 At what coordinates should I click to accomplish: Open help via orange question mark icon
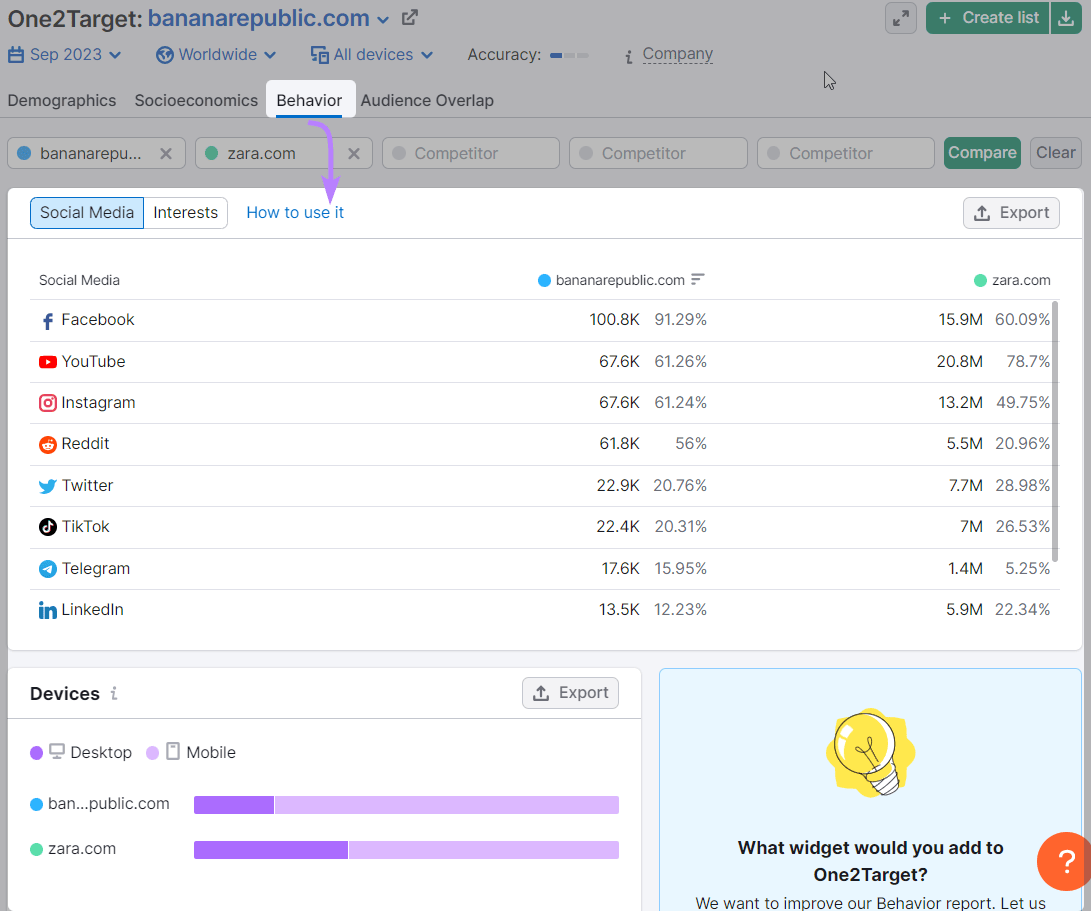pos(1063,861)
